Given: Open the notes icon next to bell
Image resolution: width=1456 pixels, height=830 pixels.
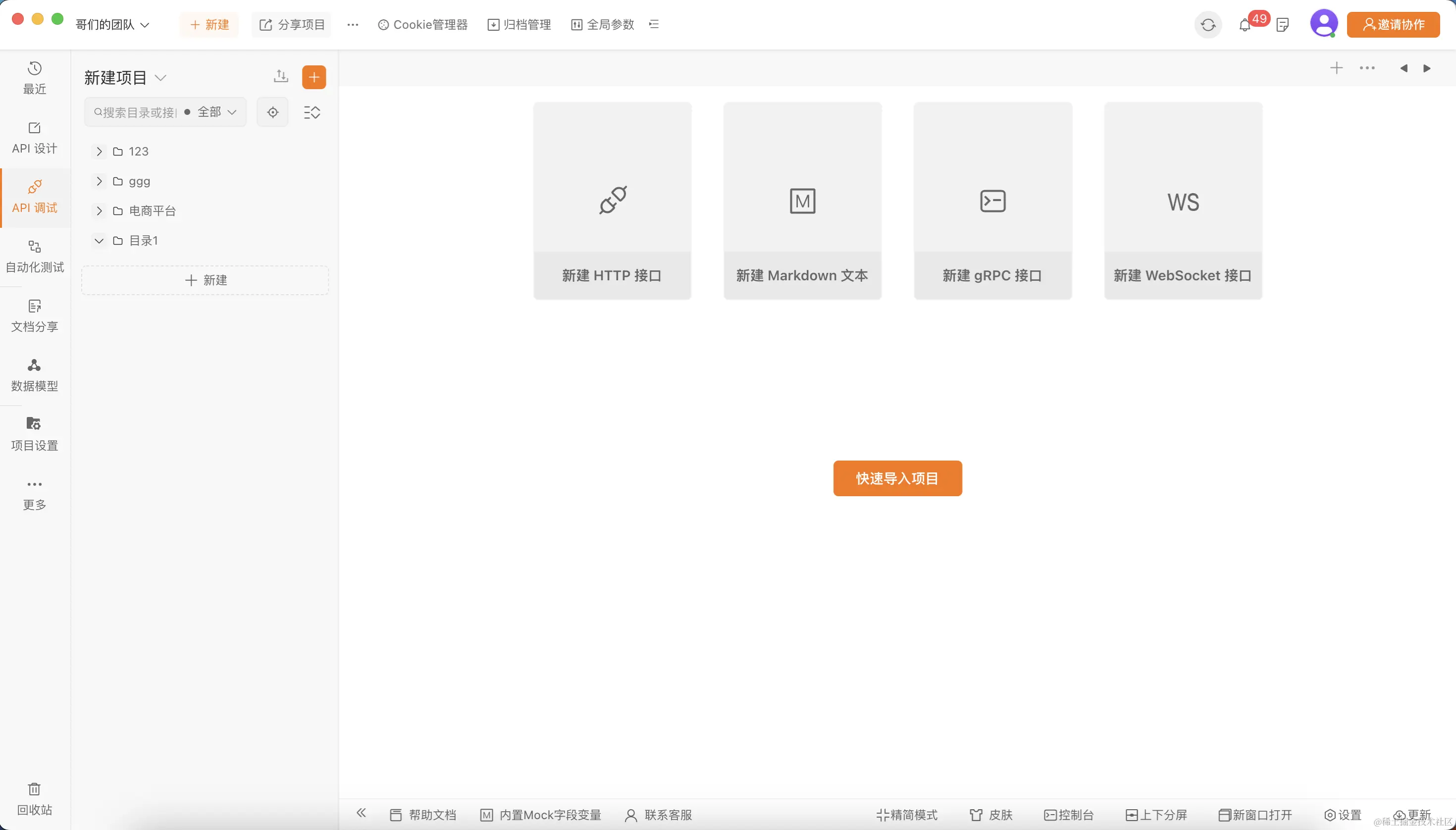Looking at the screenshot, I should (x=1283, y=25).
